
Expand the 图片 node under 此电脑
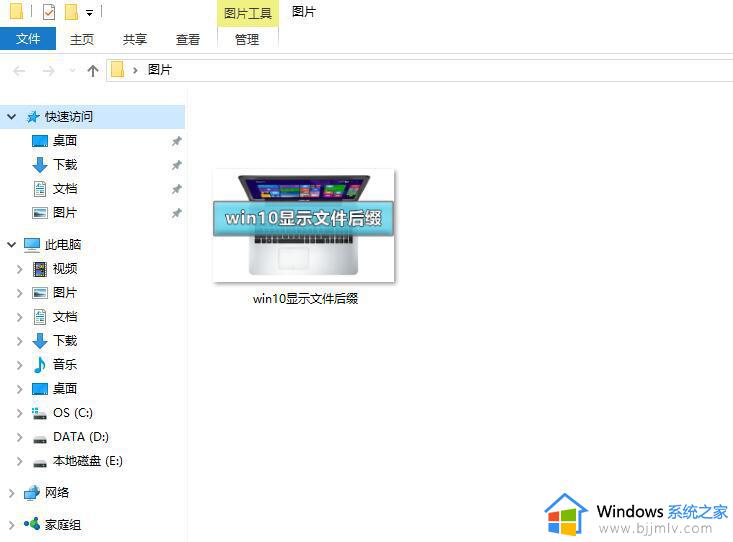click(x=20, y=293)
